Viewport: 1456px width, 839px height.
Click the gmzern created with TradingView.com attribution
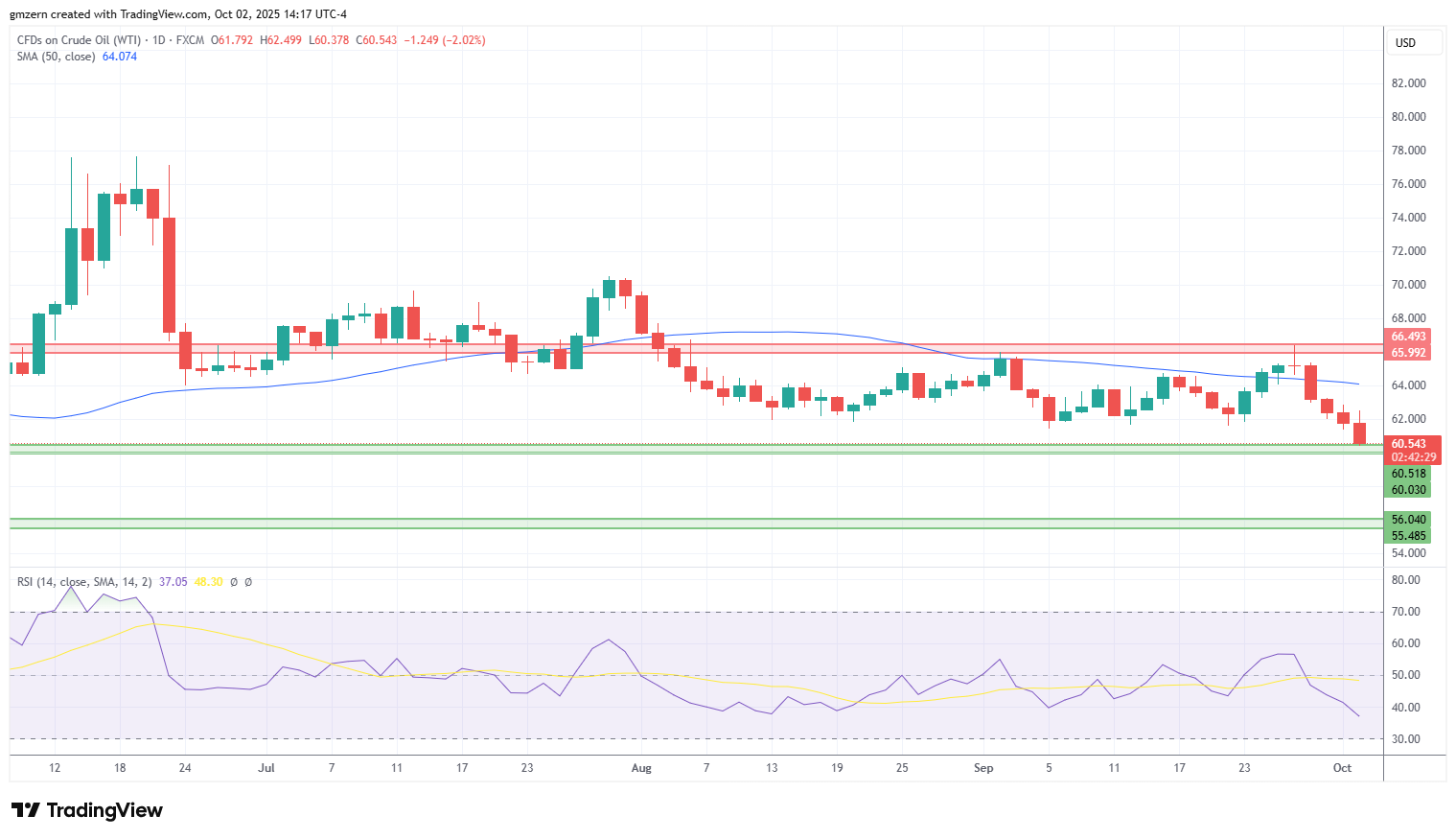[x=178, y=14]
